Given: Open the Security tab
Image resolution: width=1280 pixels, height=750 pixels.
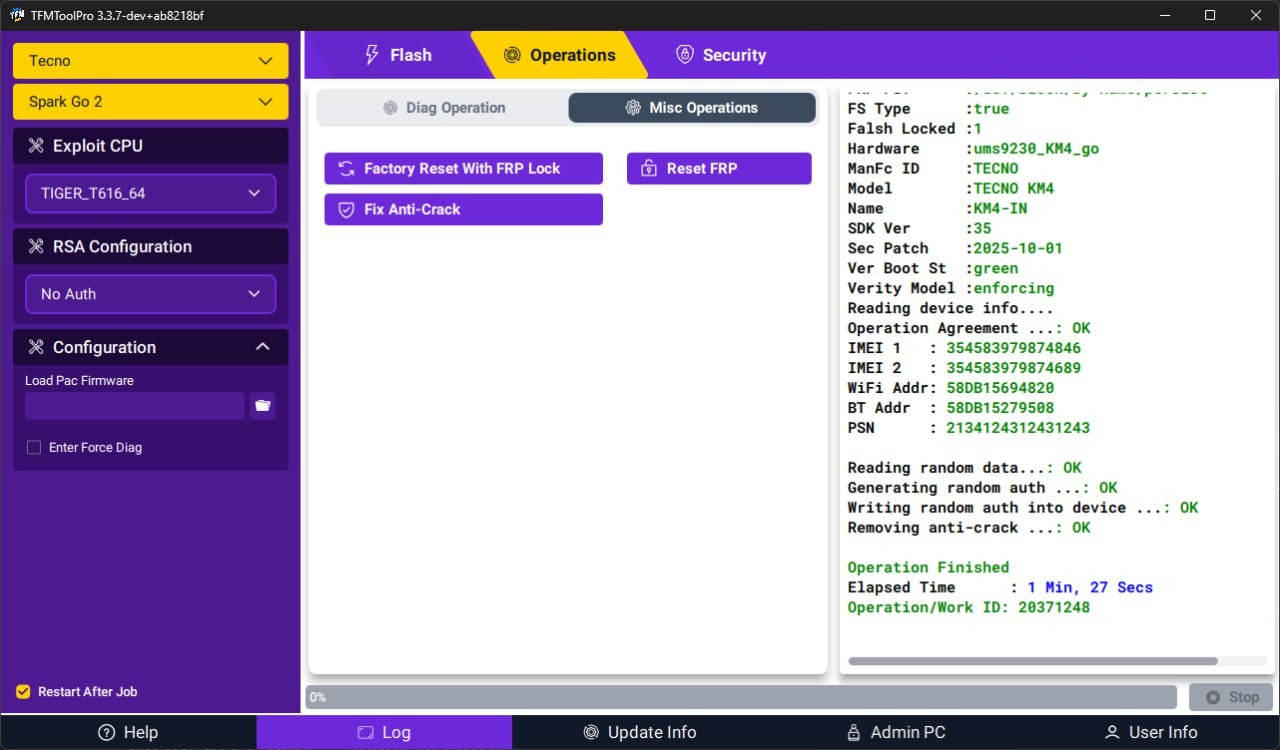Looking at the screenshot, I should click(721, 55).
